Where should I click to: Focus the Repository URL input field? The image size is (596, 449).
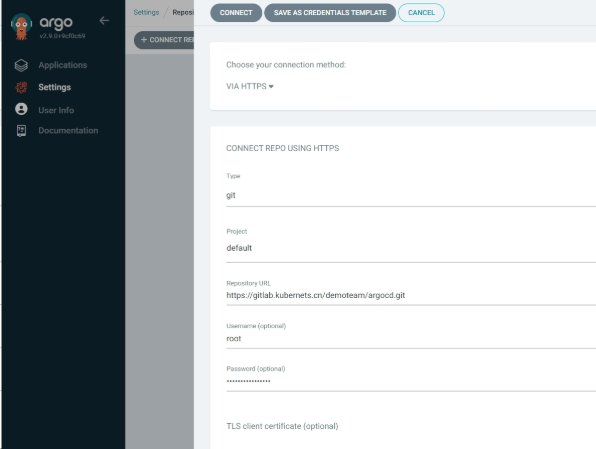pos(411,295)
